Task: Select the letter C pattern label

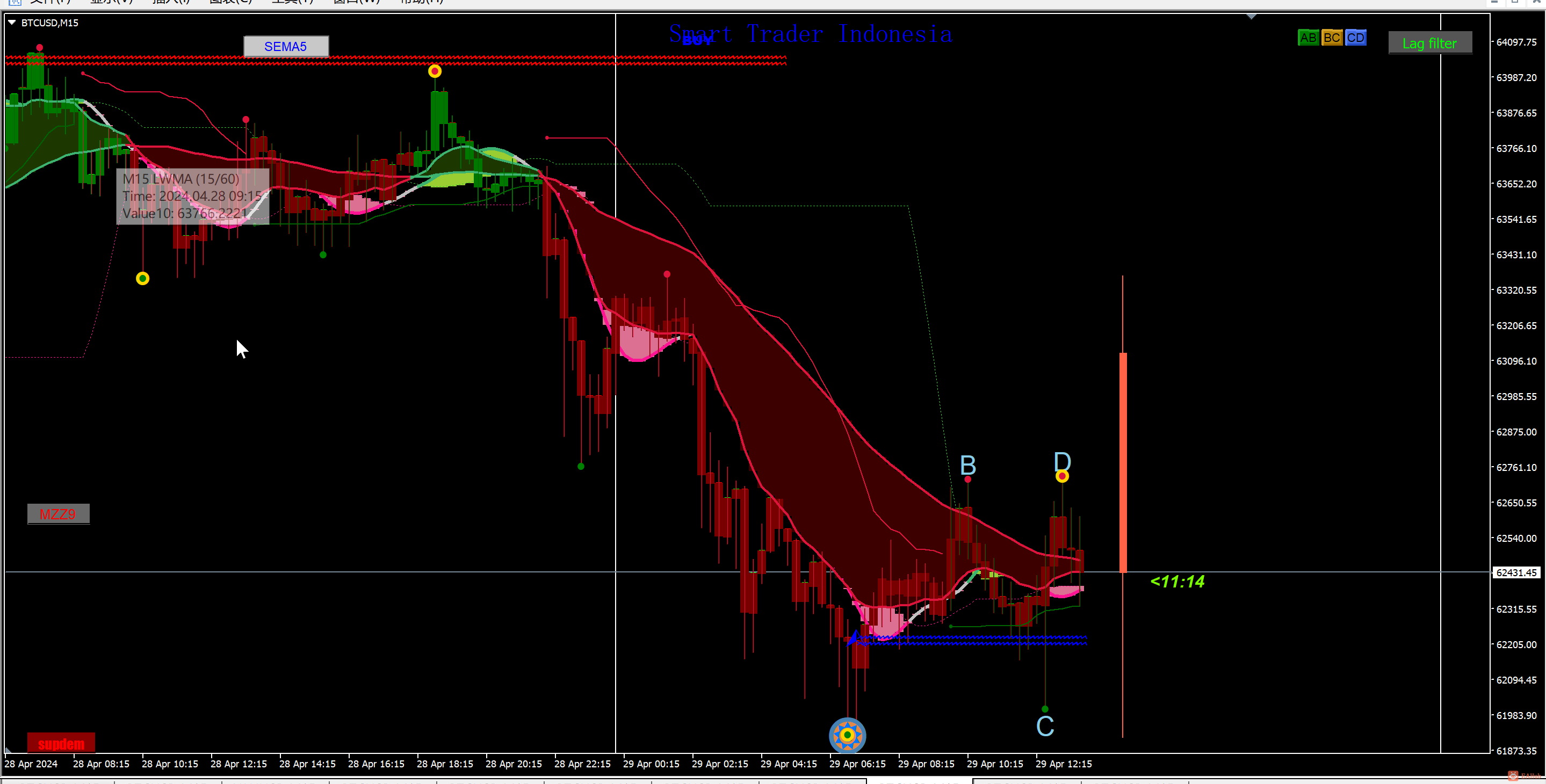Action: coord(1045,726)
